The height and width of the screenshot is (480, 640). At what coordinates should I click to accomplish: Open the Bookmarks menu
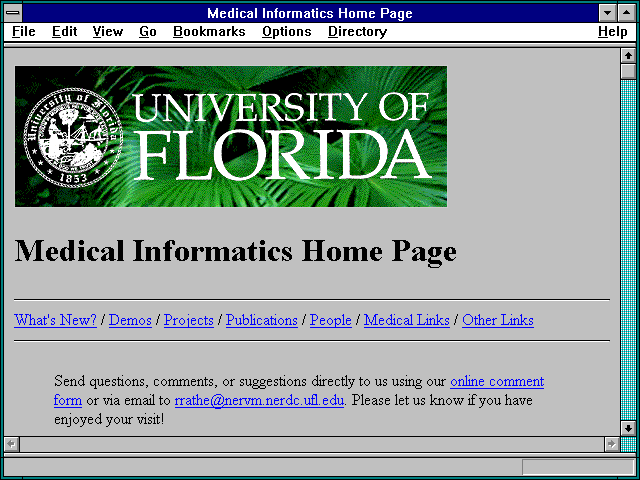(x=209, y=31)
